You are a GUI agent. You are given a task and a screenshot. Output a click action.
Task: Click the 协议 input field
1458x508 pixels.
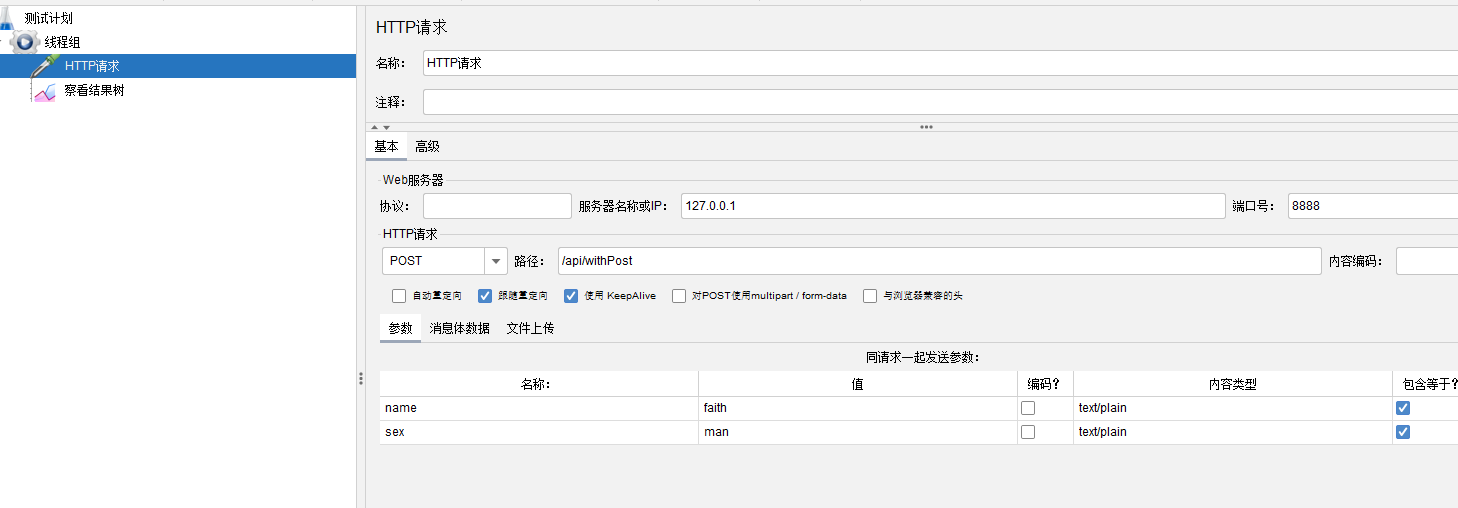(497, 206)
